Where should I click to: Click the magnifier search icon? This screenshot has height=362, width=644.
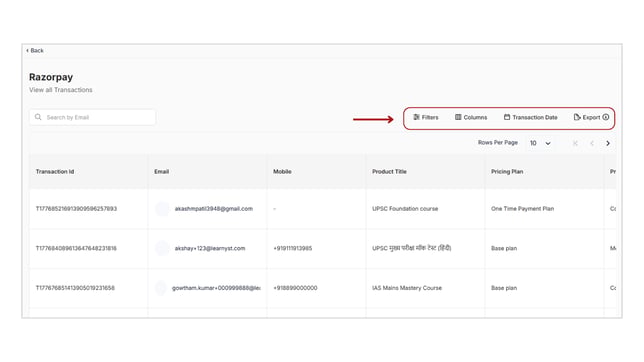click(38, 117)
